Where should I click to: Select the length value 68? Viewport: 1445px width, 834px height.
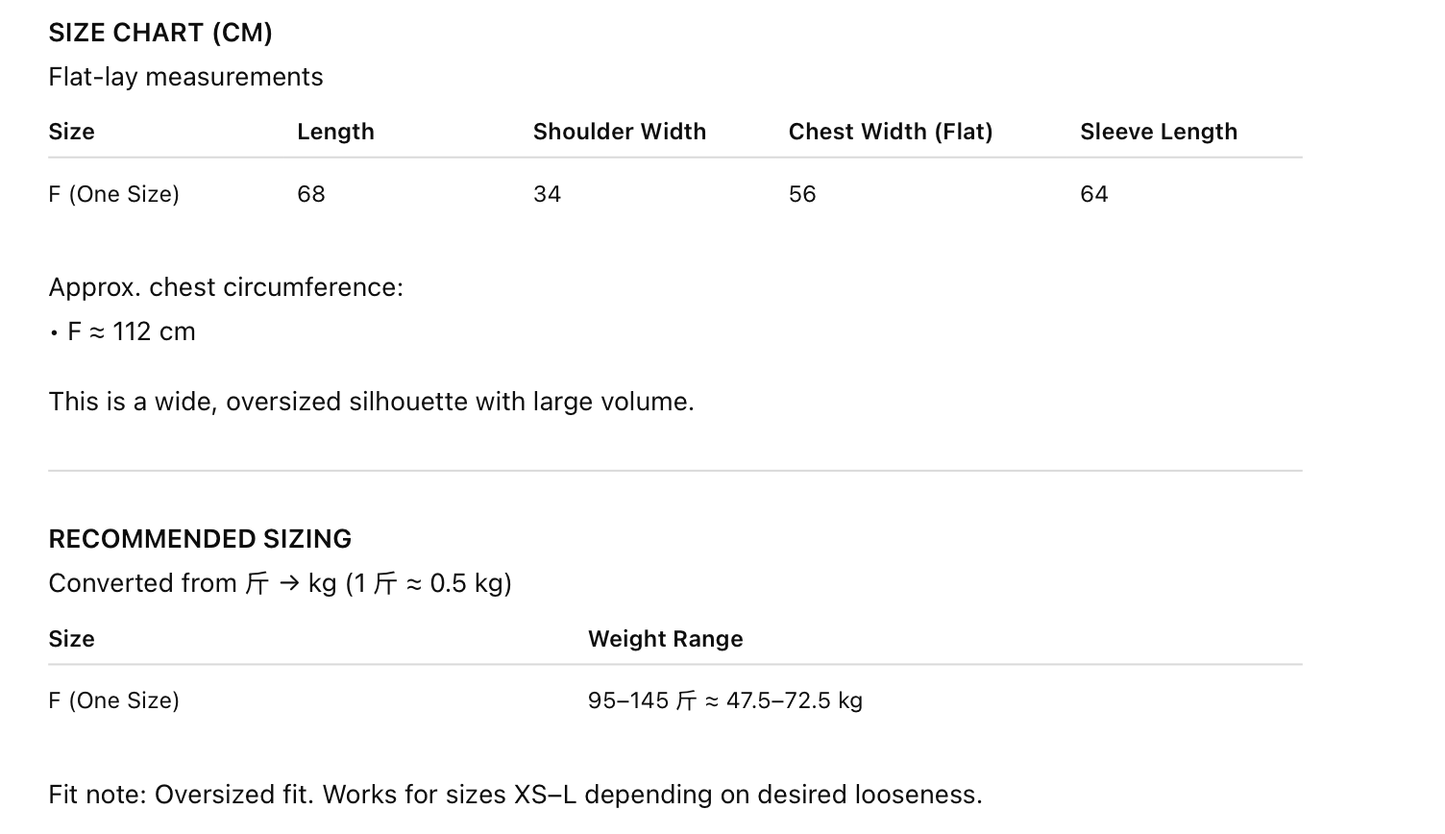[x=311, y=194]
